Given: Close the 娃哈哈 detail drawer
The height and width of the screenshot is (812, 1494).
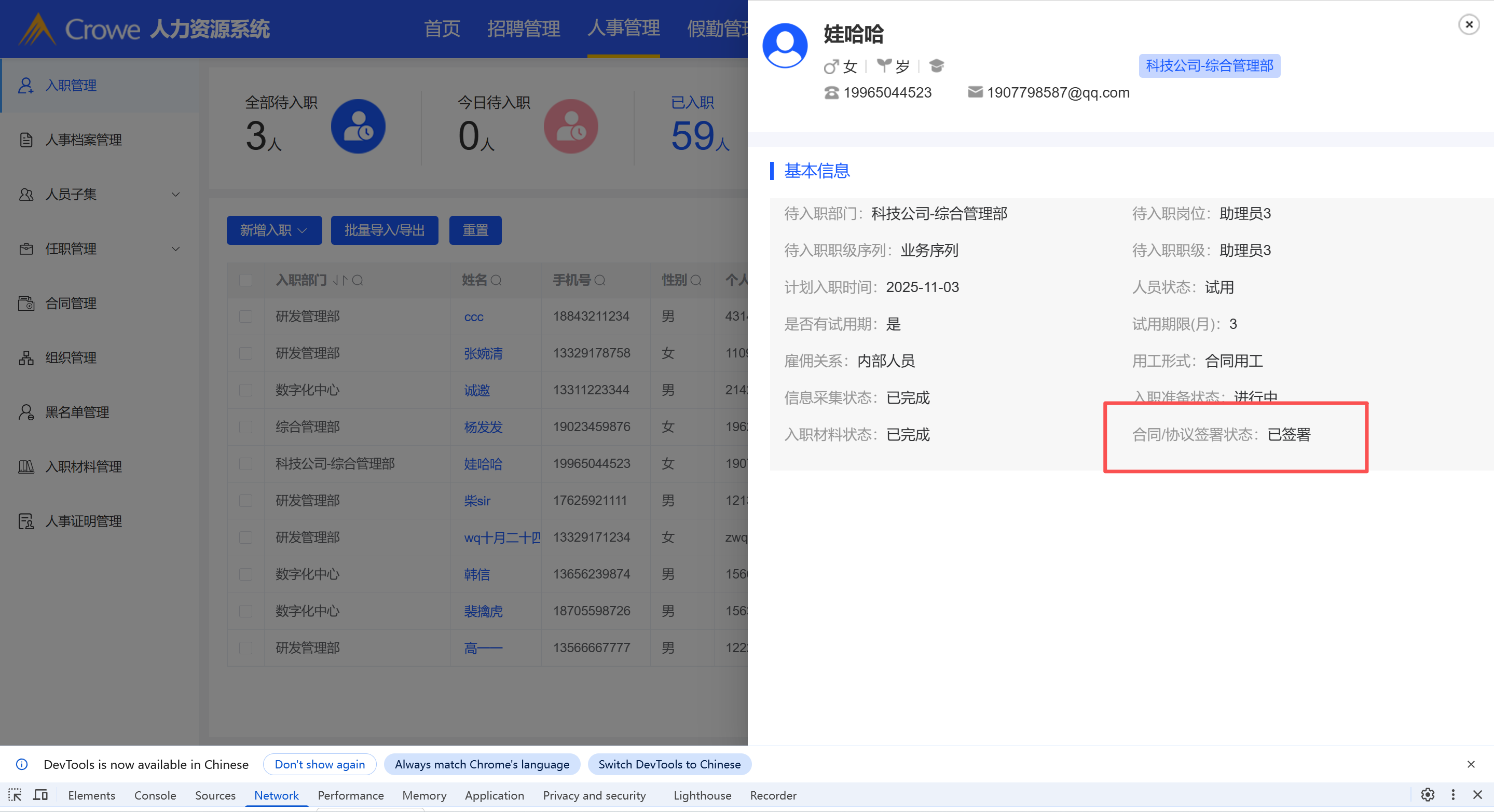Looking at the screenshot, I should coord(1469,24).
